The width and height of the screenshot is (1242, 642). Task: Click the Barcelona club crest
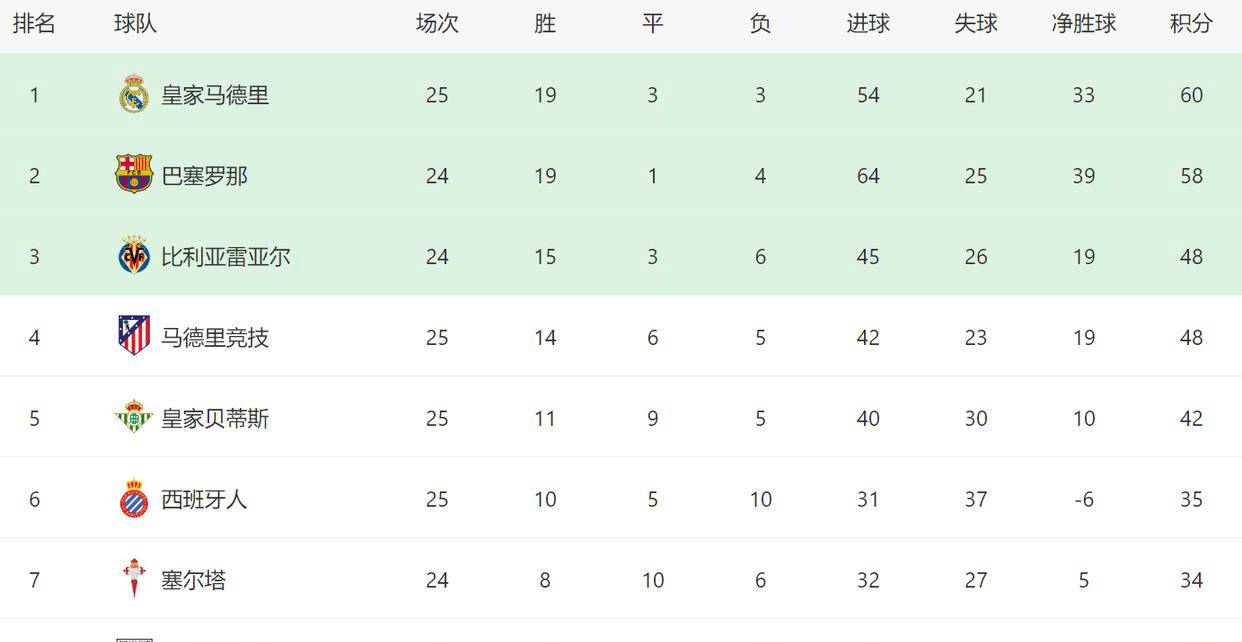pyautogui.click(x=134, y=175)
